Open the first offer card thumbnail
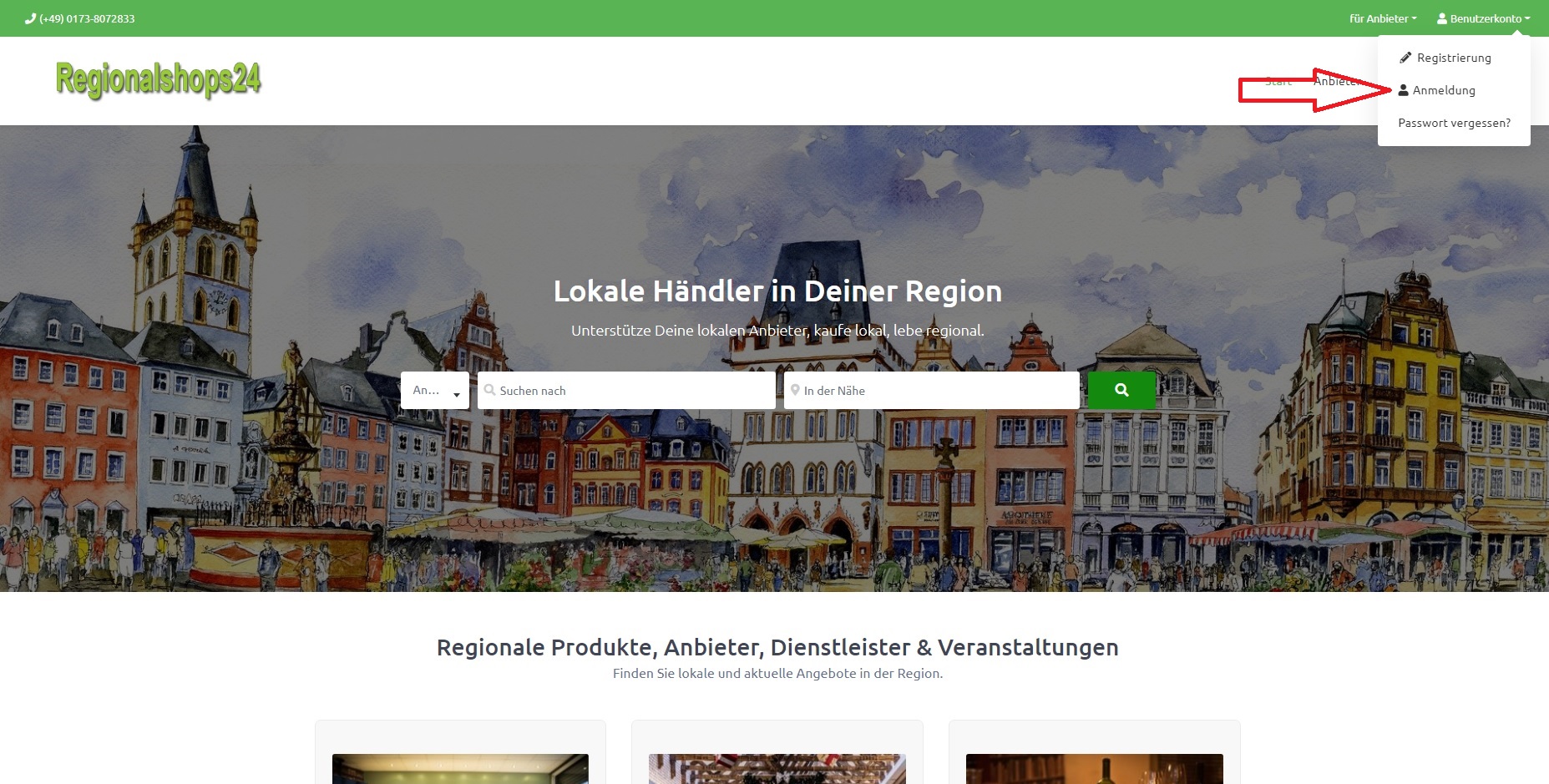Viewport: 1549px width, 784px height. (x=460, y=768)
